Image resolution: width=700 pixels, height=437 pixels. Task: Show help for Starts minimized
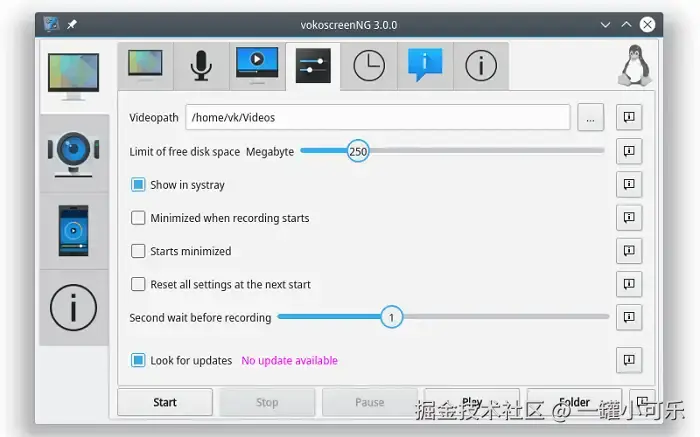coord(629,251)
